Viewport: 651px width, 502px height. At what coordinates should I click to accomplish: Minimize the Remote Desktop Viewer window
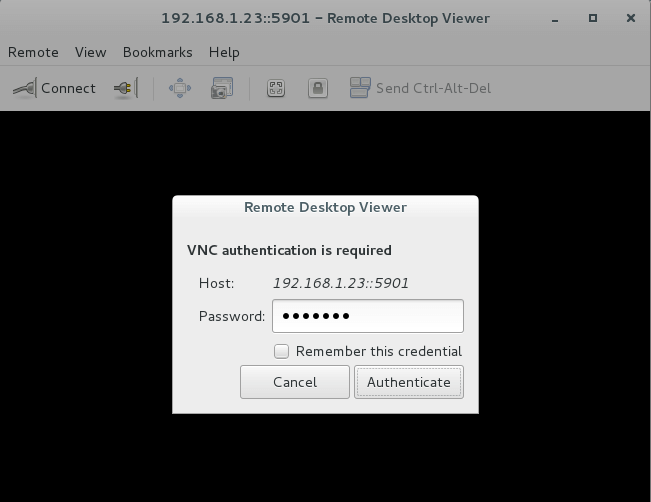[x=555, y=20]
